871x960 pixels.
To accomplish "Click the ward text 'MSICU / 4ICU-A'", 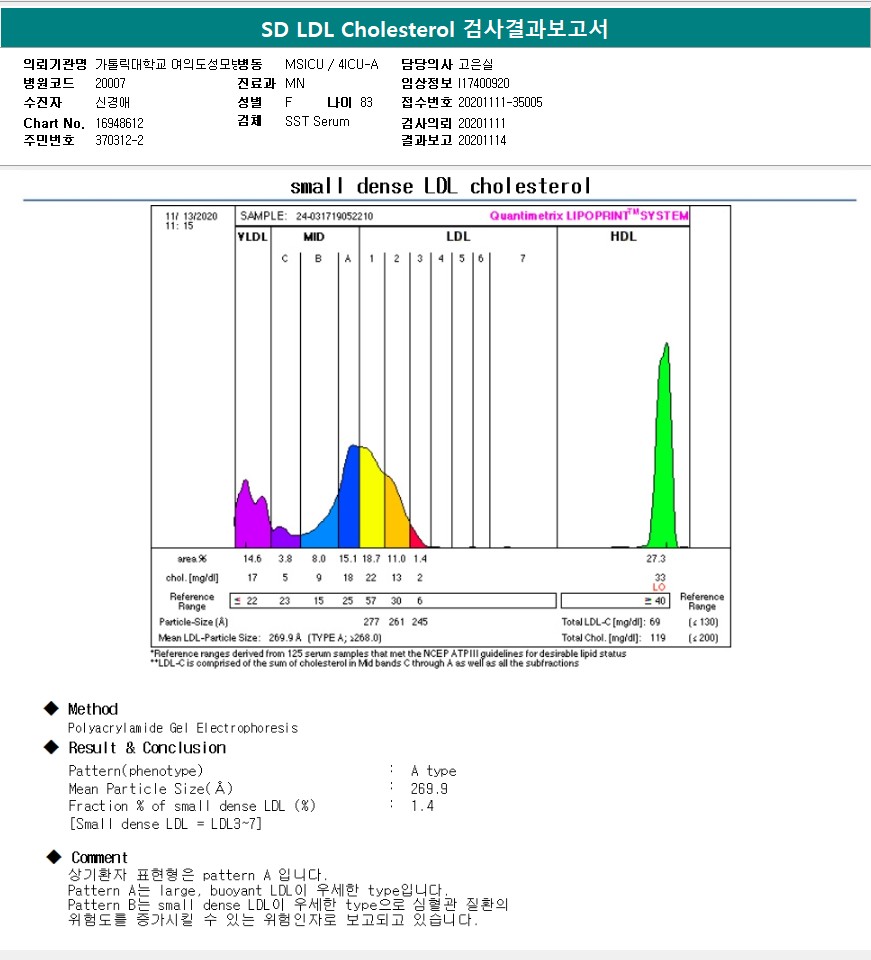I will [x=332, y=64].
